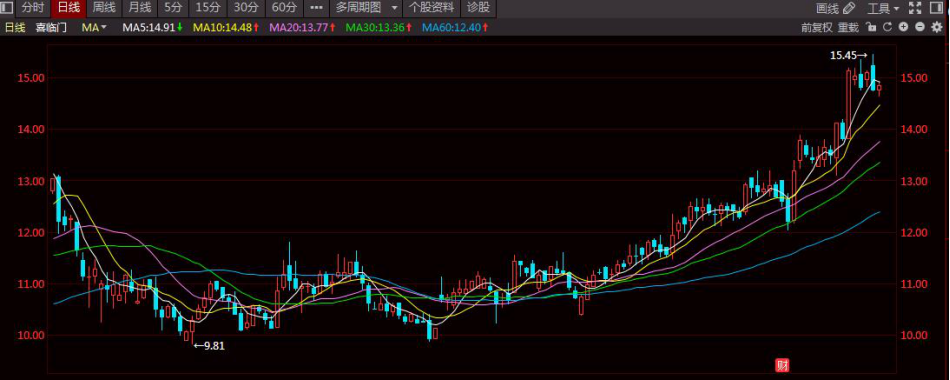Toggle the right side panel layout icon
950x380 pixels.
[937, 8]
